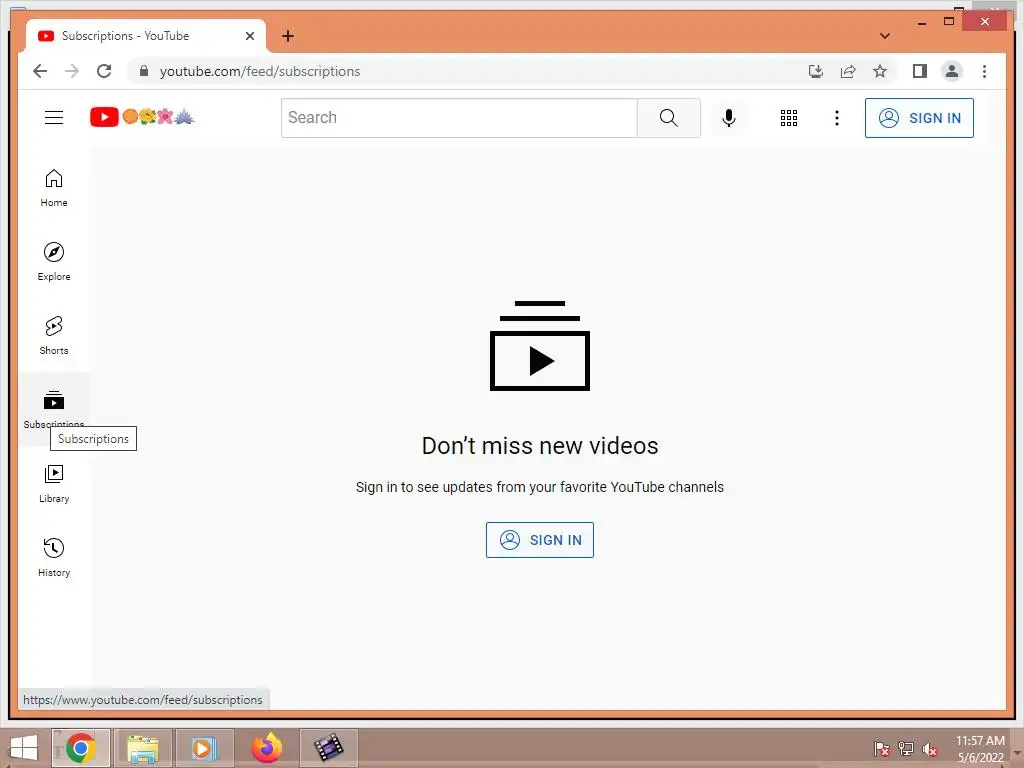Select the Subscriptions - YouTube tab

pos(146,36)
